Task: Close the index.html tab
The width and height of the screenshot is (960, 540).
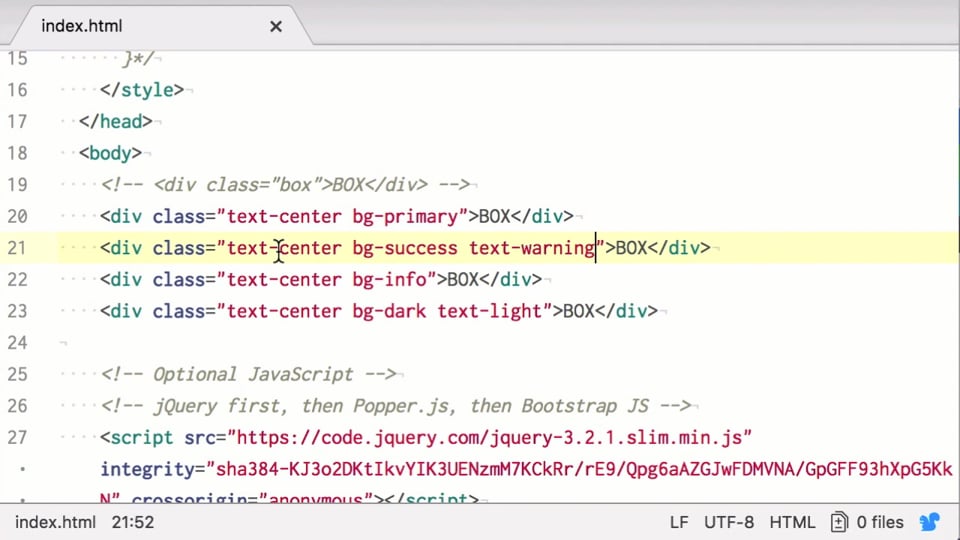Action: (276, 26)
